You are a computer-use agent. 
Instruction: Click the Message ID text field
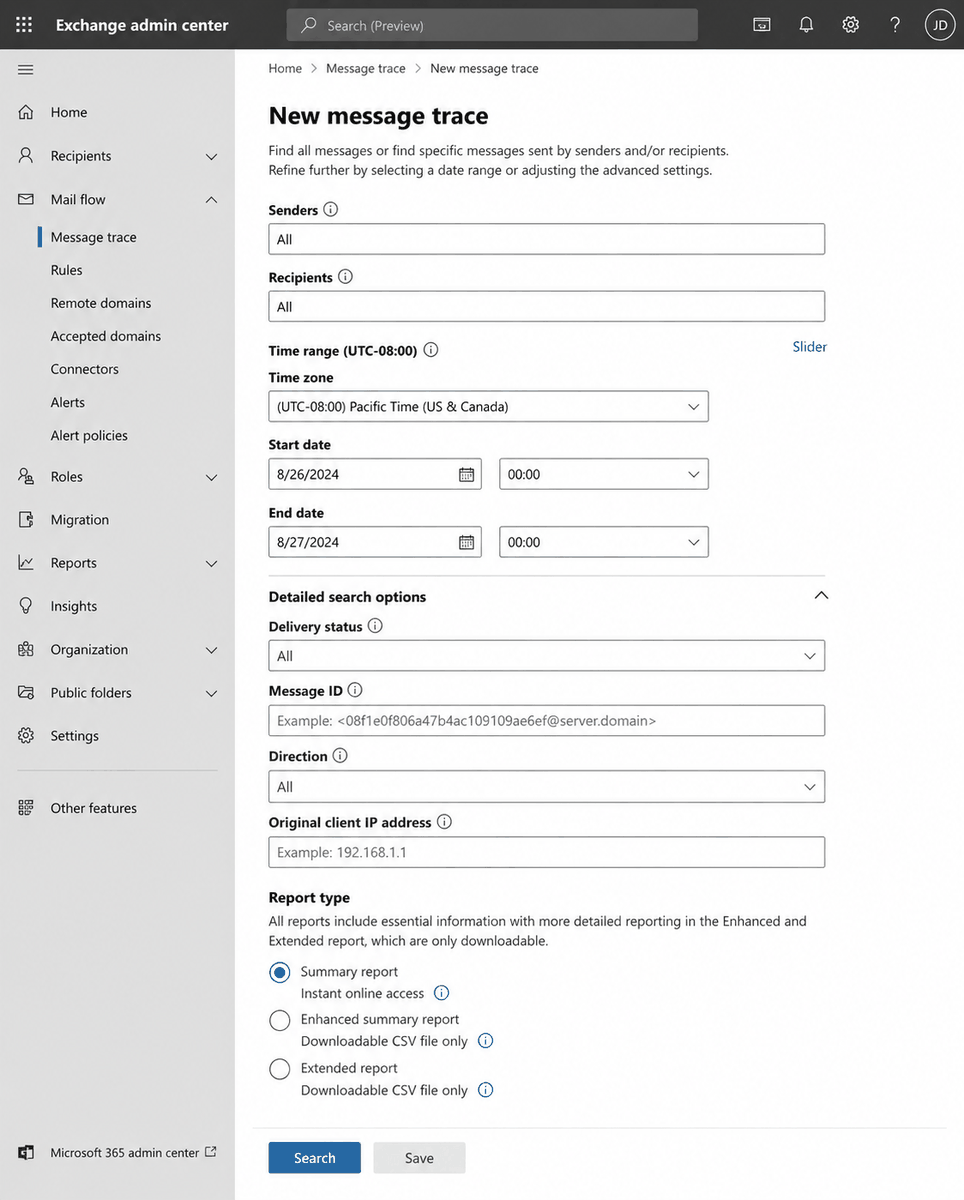pos(547,720)
